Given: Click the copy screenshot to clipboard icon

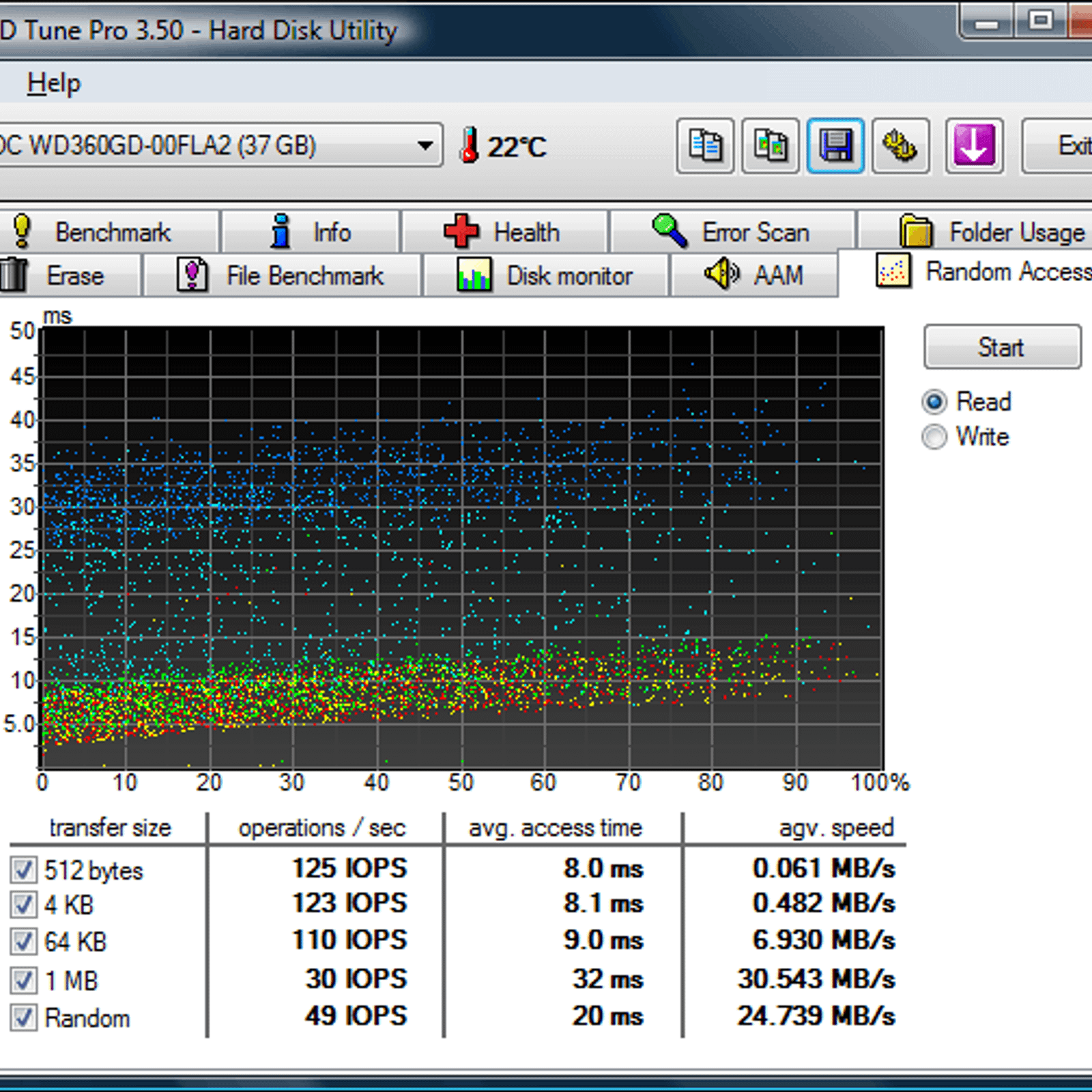Looking at the screenshot, I should point(771,145).
